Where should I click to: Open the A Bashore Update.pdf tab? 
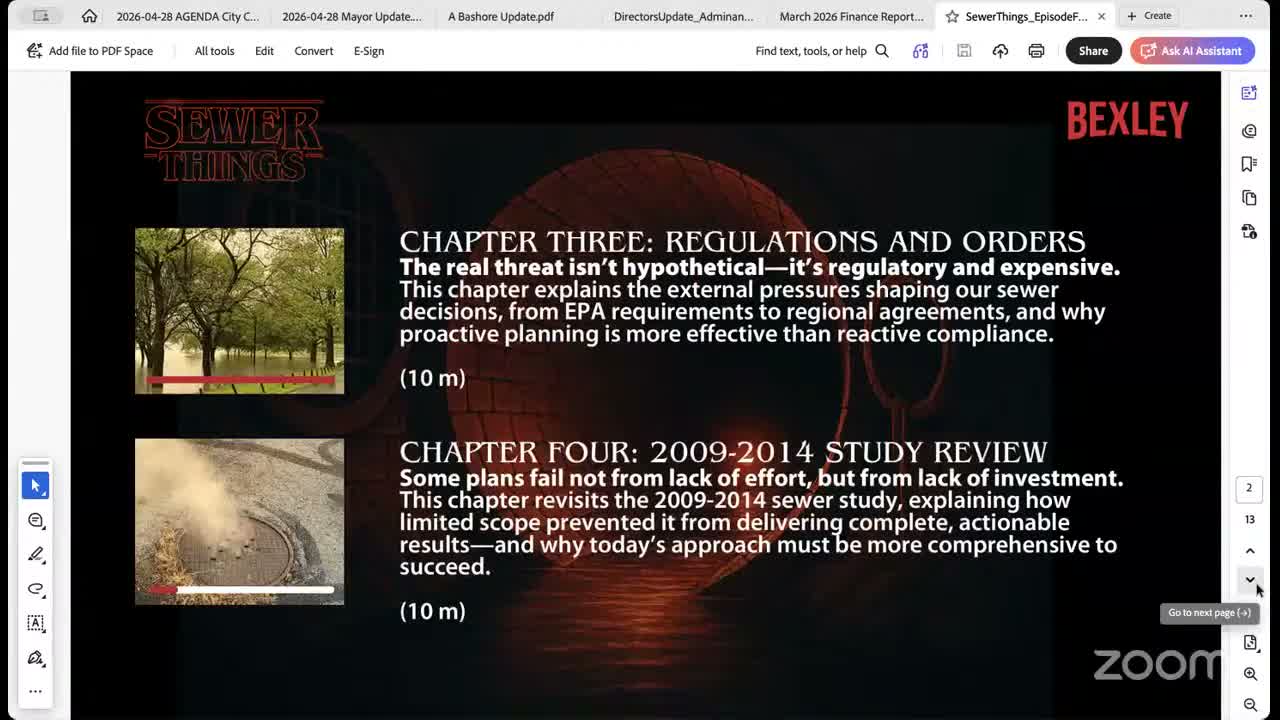(501, 16)
